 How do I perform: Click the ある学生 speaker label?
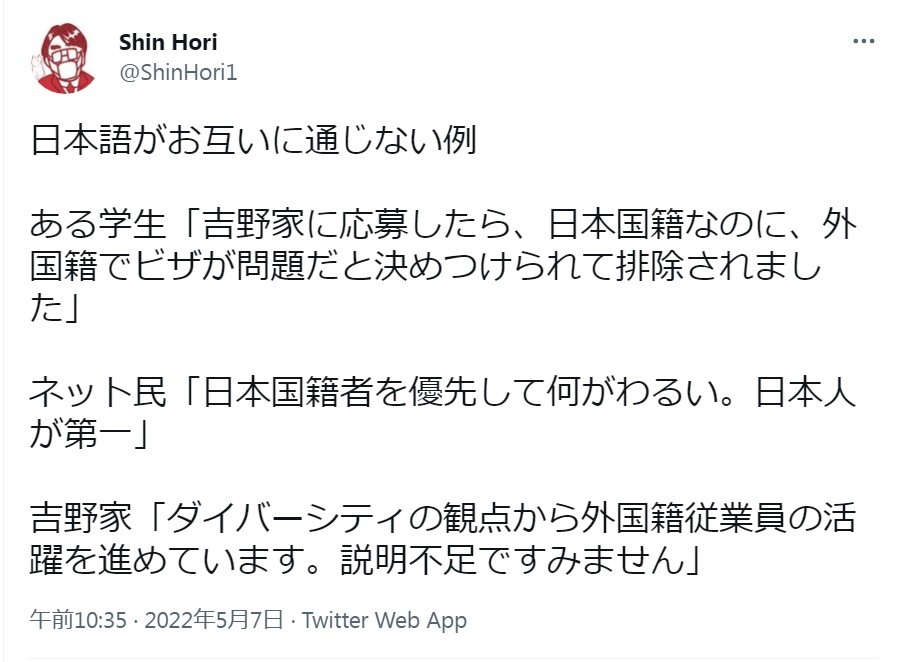101,220
